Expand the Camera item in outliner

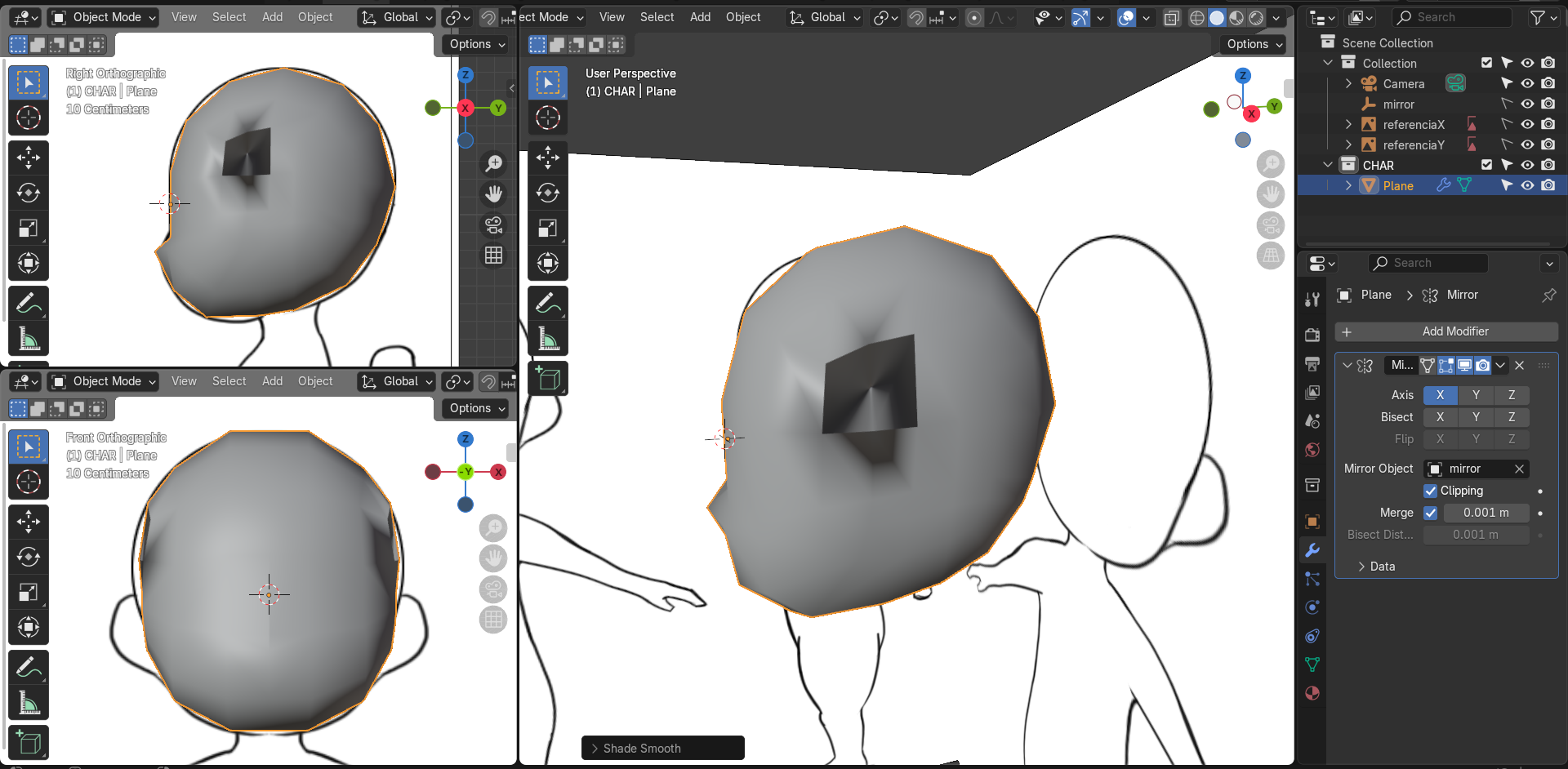tap(1348, 83)
